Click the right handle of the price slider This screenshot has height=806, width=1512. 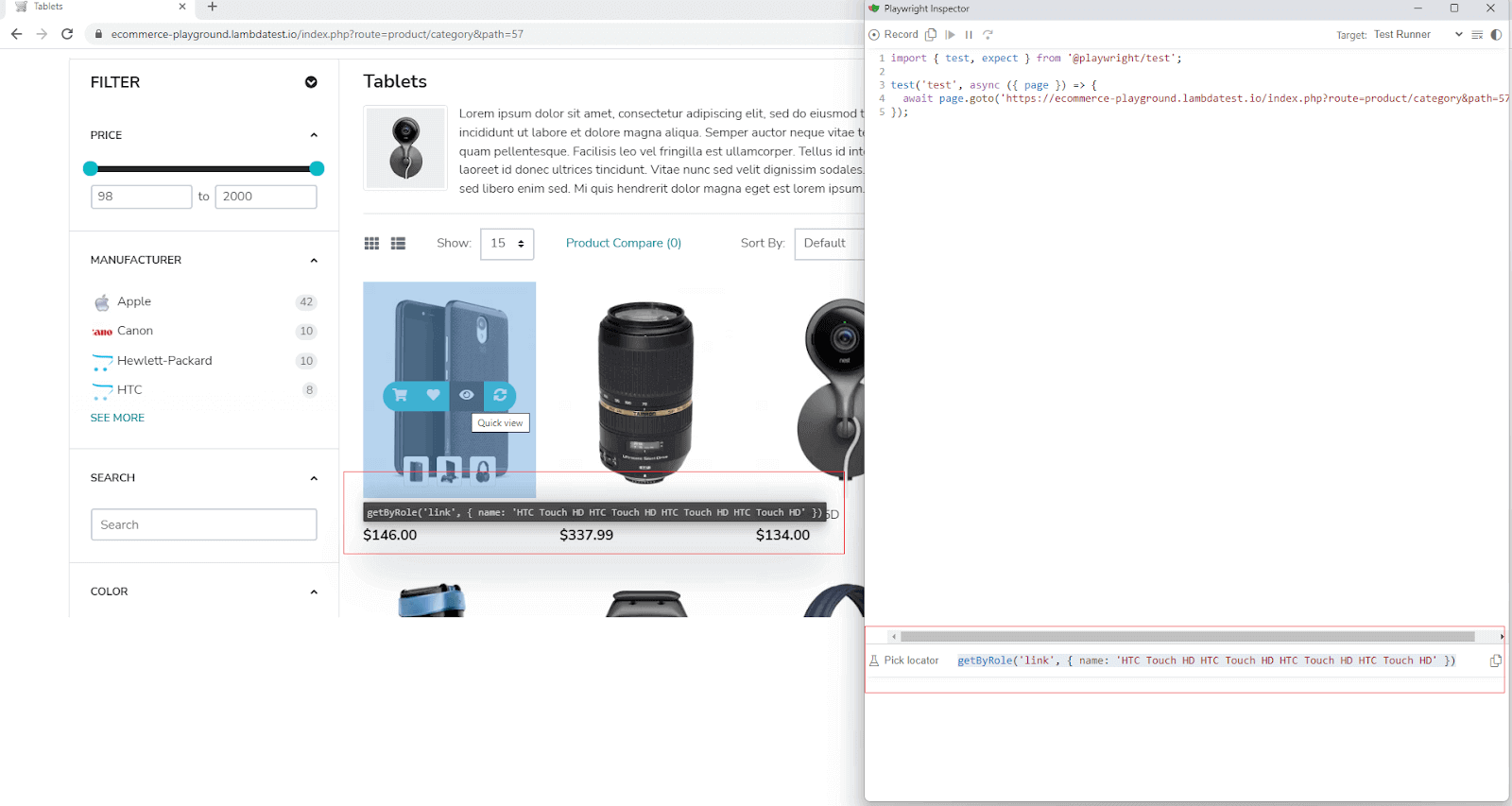click(317, 169)
